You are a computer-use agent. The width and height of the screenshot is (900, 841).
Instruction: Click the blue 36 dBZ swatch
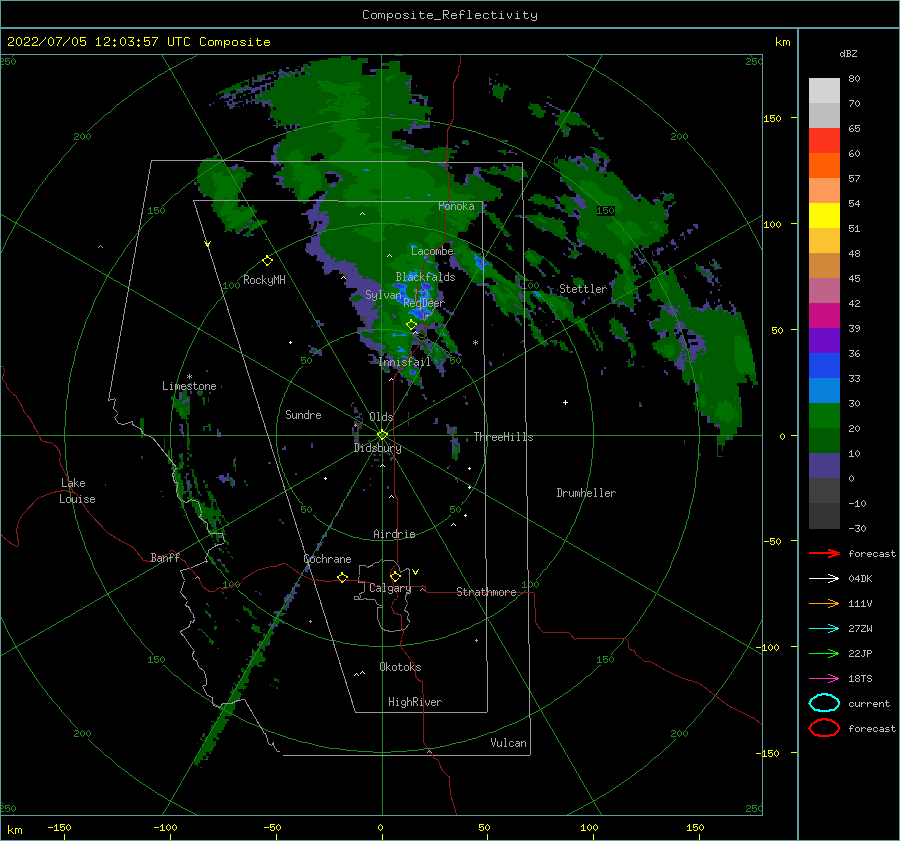coord(824,365)
